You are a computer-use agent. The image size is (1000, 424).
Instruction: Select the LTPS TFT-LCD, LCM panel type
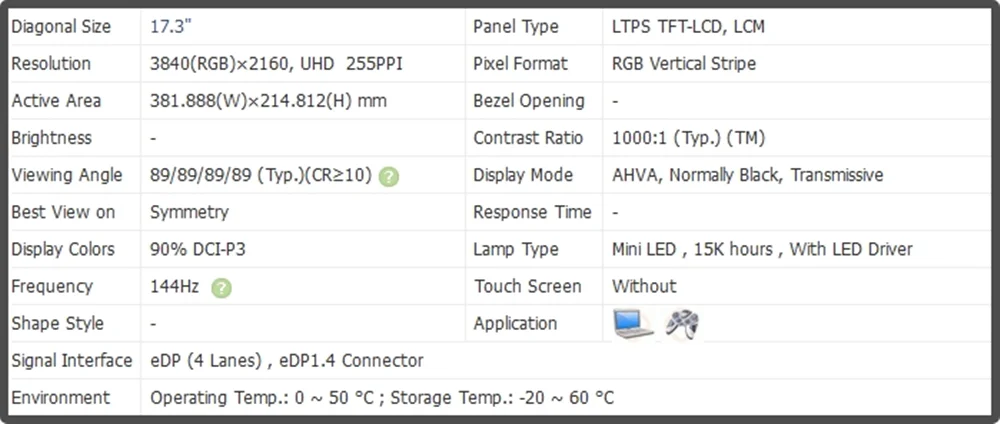tap(688, 27)
